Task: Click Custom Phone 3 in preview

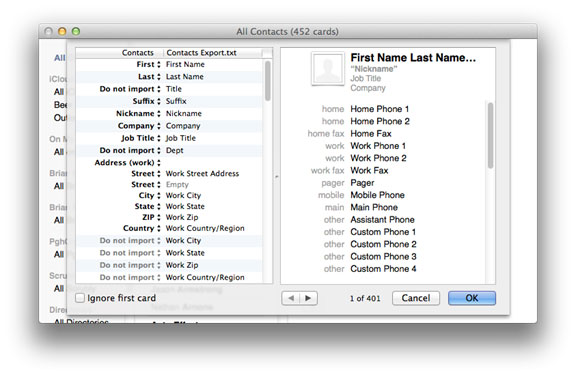Action: coord(383,256)
